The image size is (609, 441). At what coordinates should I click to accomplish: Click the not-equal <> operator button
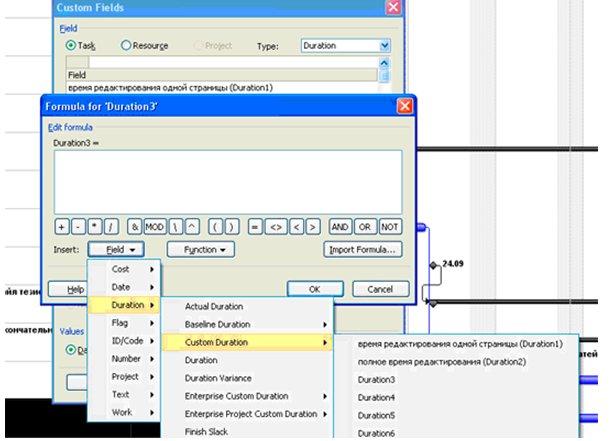[276, 227]
